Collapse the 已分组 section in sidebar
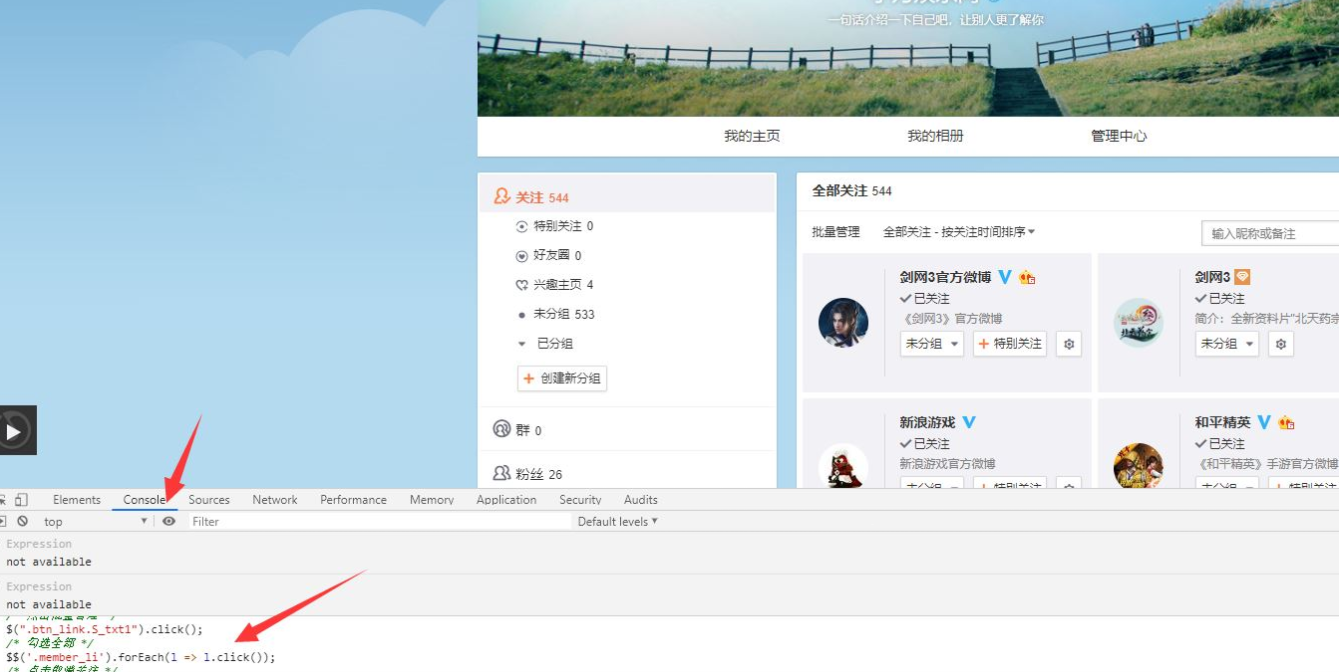This screenshot has width=1342, height=672. 521,344
